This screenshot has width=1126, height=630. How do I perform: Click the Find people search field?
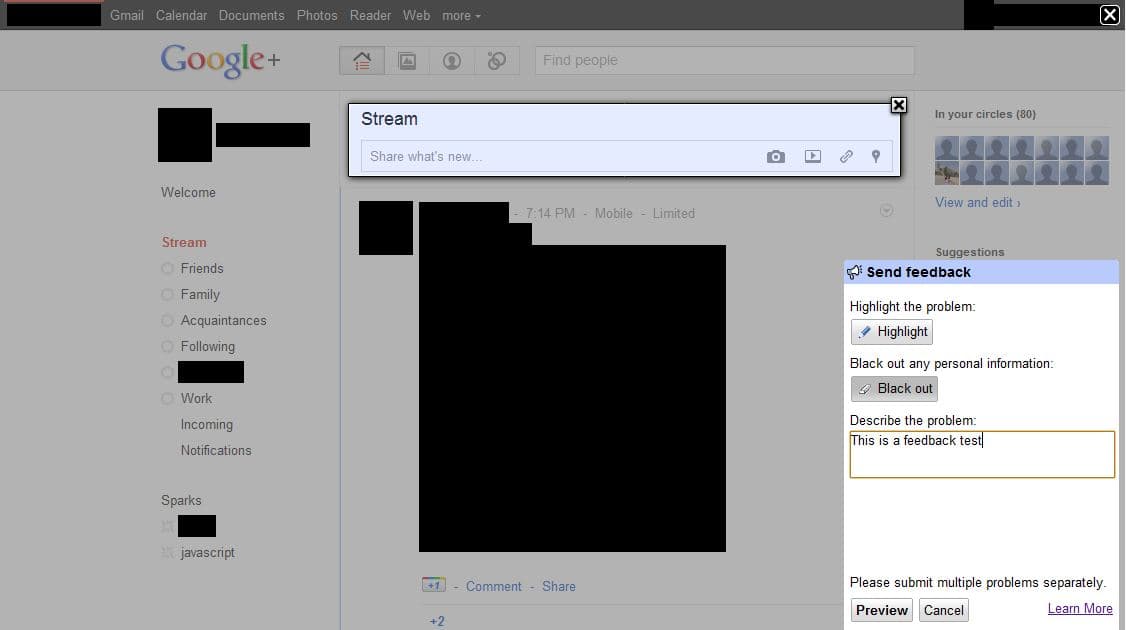click(725, 60)
